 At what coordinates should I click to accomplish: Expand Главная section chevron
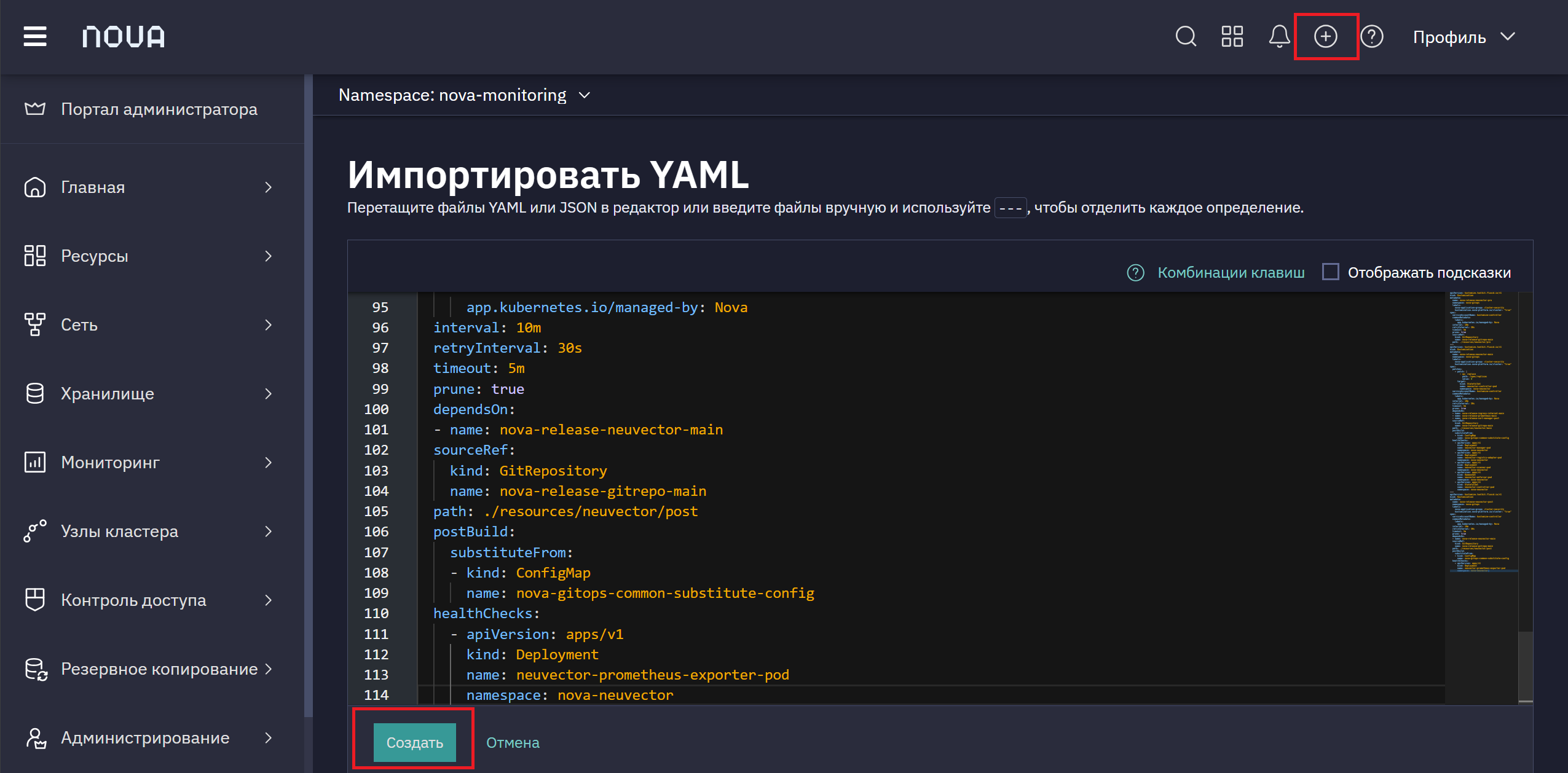pyautogui.click(x=268, y=187)
